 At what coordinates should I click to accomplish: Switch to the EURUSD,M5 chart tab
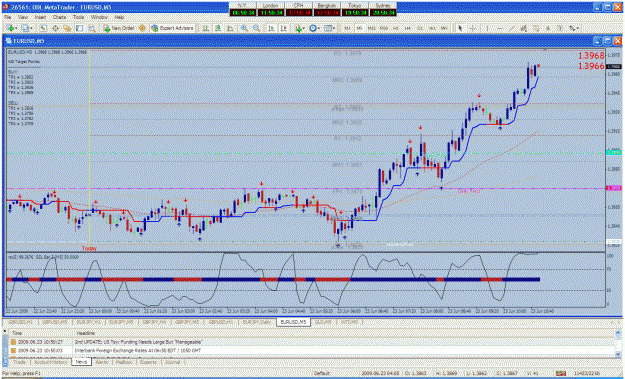pos(293,322)
